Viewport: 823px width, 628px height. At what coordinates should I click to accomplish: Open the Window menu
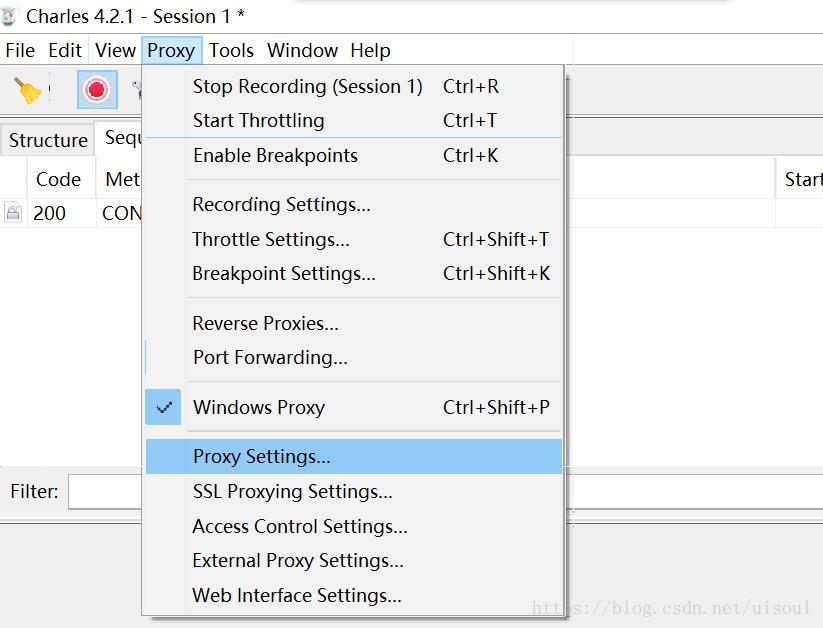point(302,50)
